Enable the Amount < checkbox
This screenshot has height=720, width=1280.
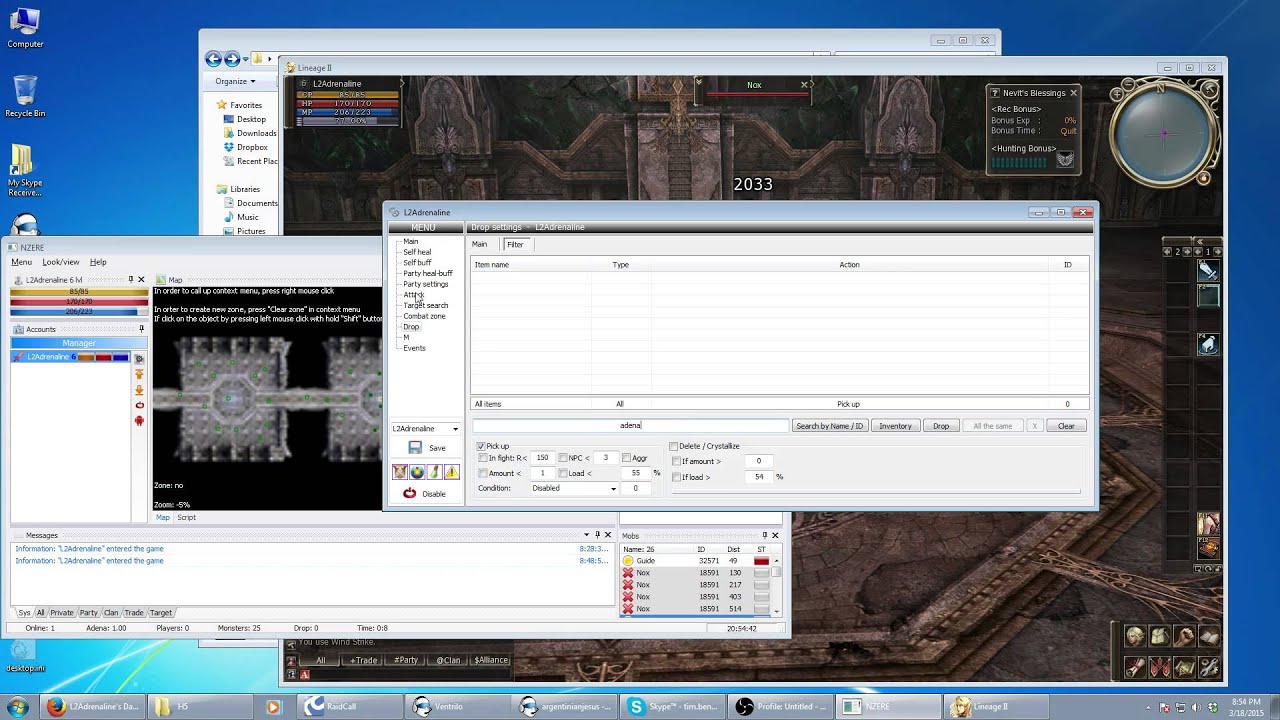[x=483, y=473]
